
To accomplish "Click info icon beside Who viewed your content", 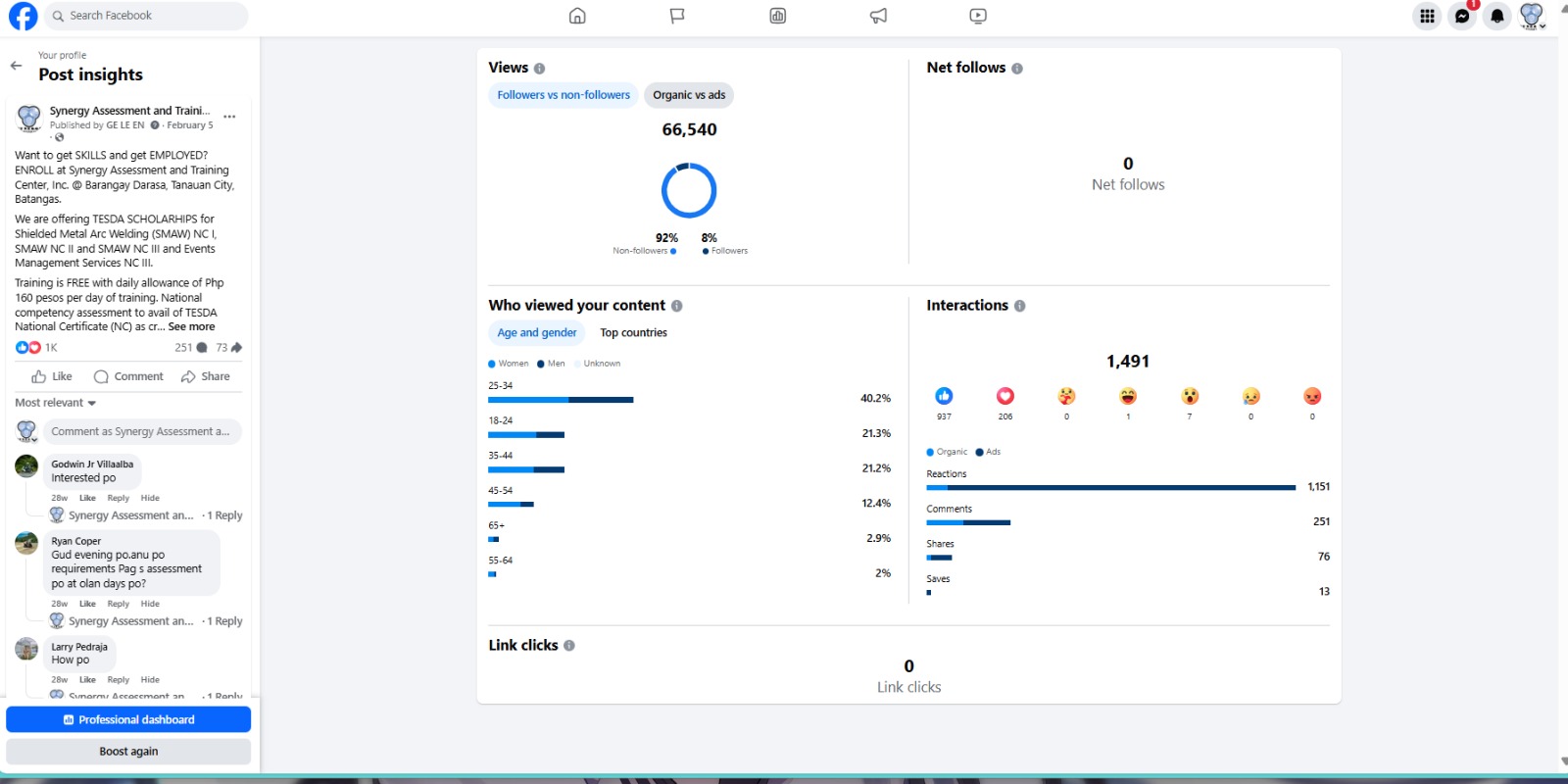I will click(x=677, y=306).
